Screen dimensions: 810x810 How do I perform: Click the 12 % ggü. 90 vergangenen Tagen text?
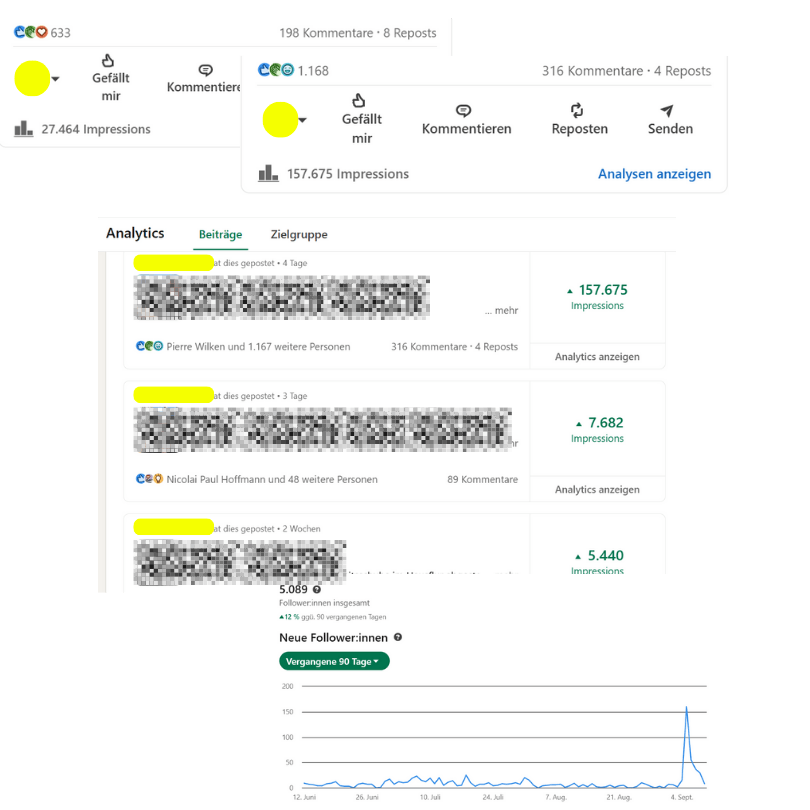(x=333, y=617)
